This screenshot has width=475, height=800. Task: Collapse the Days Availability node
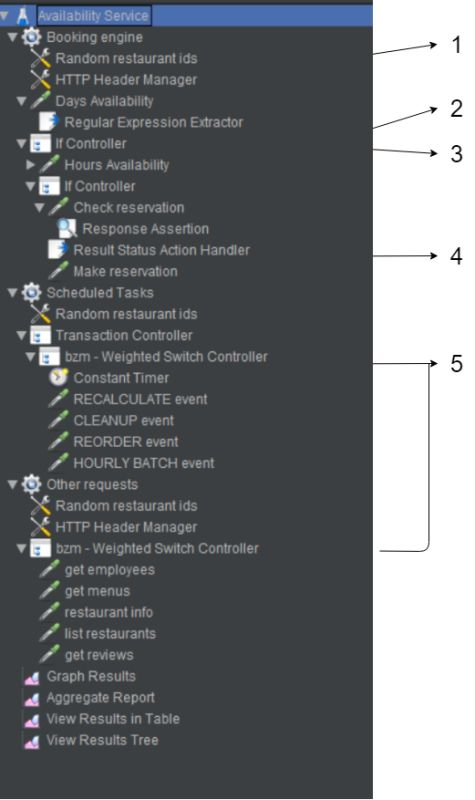point(21,101)
